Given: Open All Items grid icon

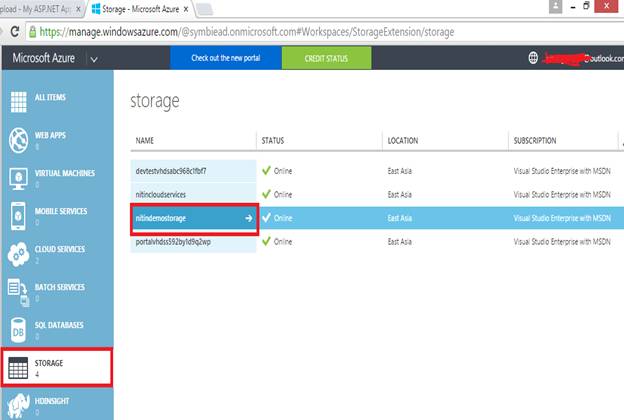Looking at the screenshot, I should click(19, 102).
